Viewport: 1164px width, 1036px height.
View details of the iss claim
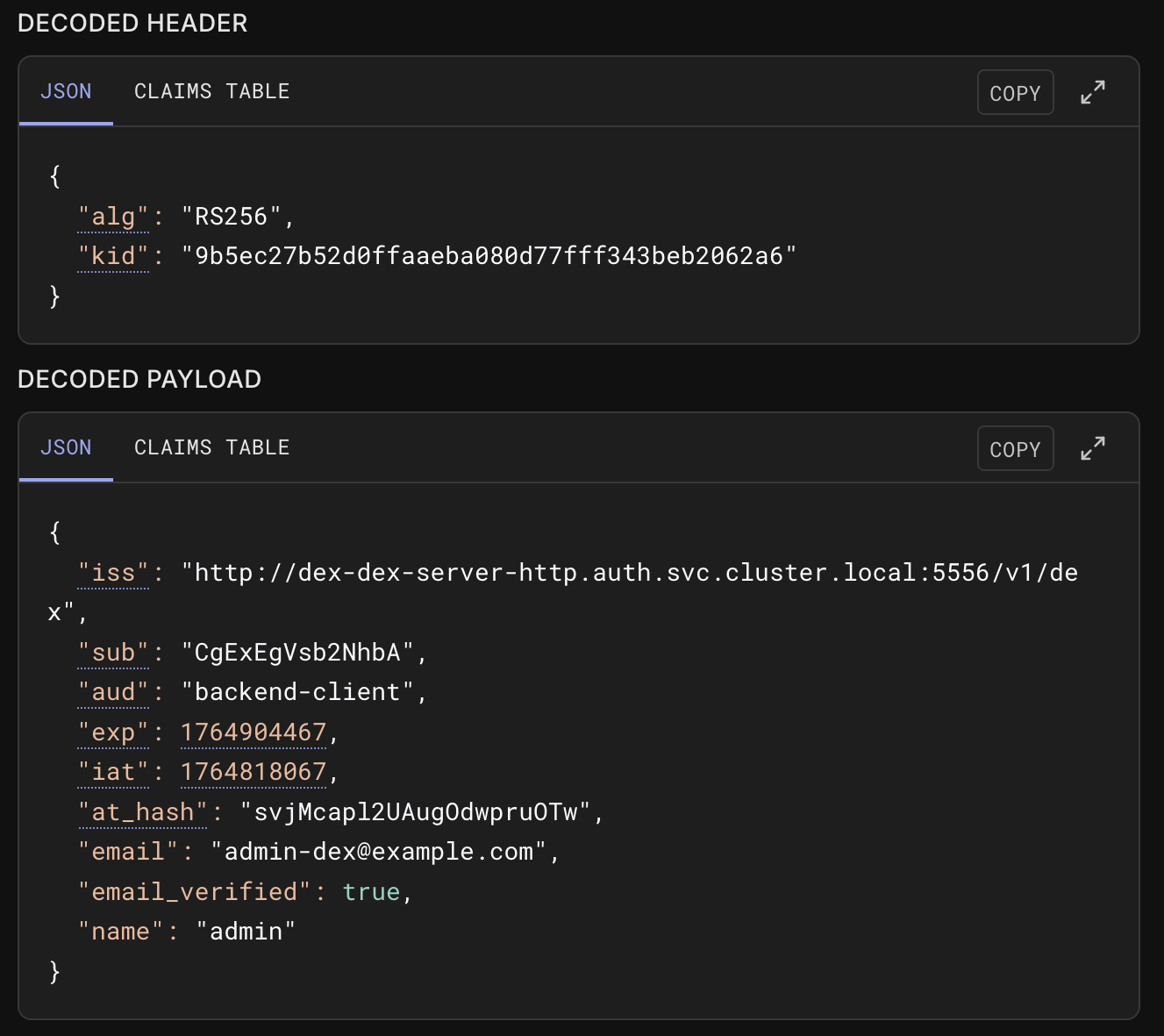112,572
